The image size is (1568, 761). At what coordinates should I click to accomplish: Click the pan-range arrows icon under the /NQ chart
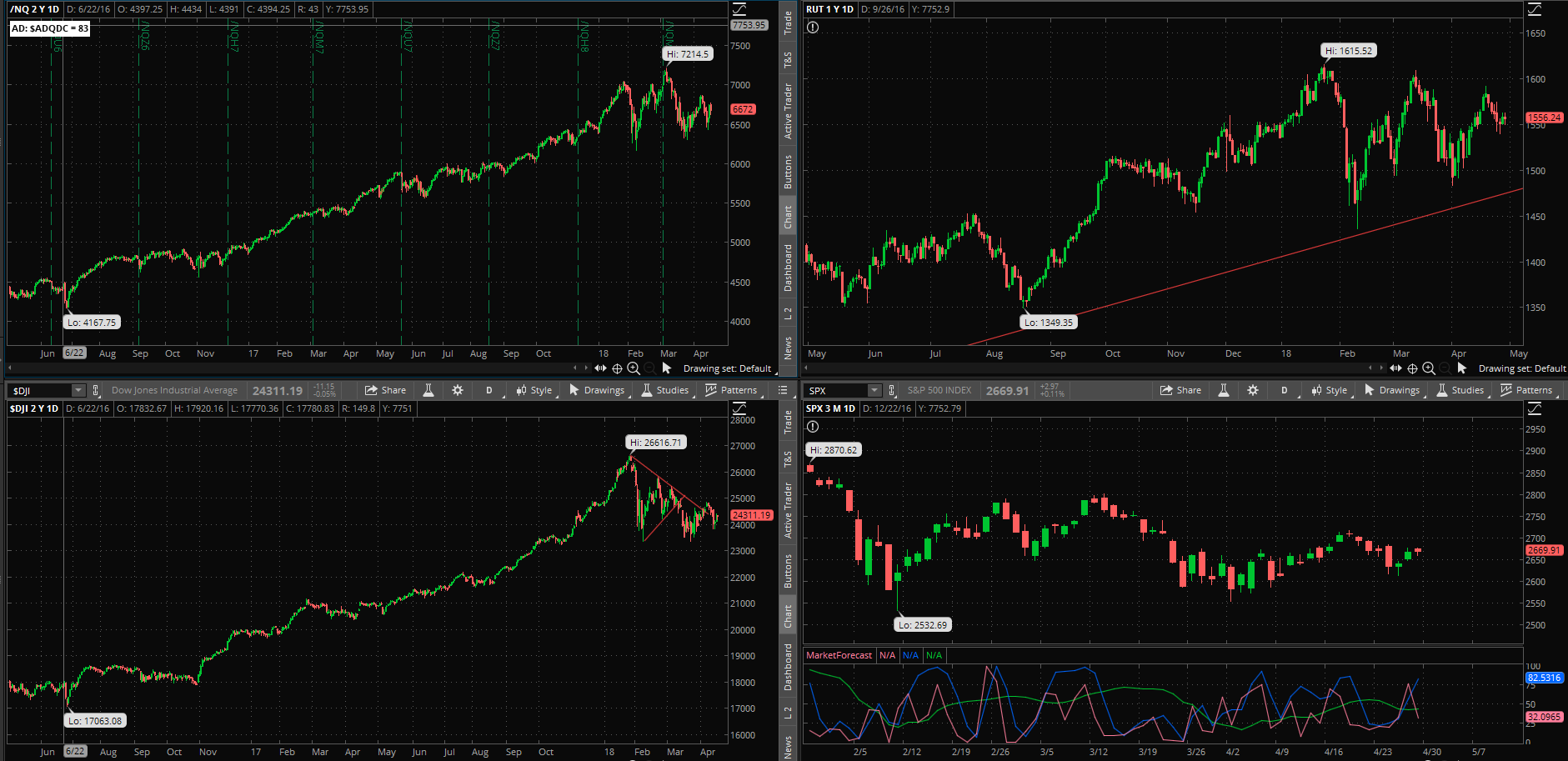click(600, 368)
